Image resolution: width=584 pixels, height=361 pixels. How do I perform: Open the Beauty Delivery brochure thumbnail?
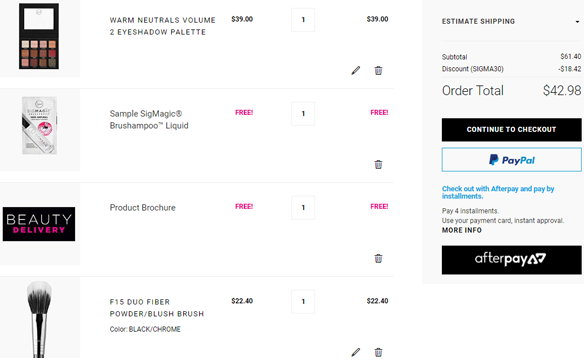click(39, 224)
